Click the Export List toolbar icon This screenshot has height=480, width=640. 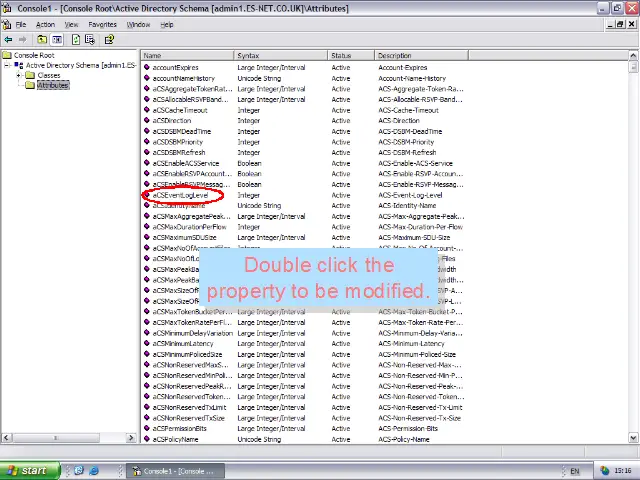point(90,40)
